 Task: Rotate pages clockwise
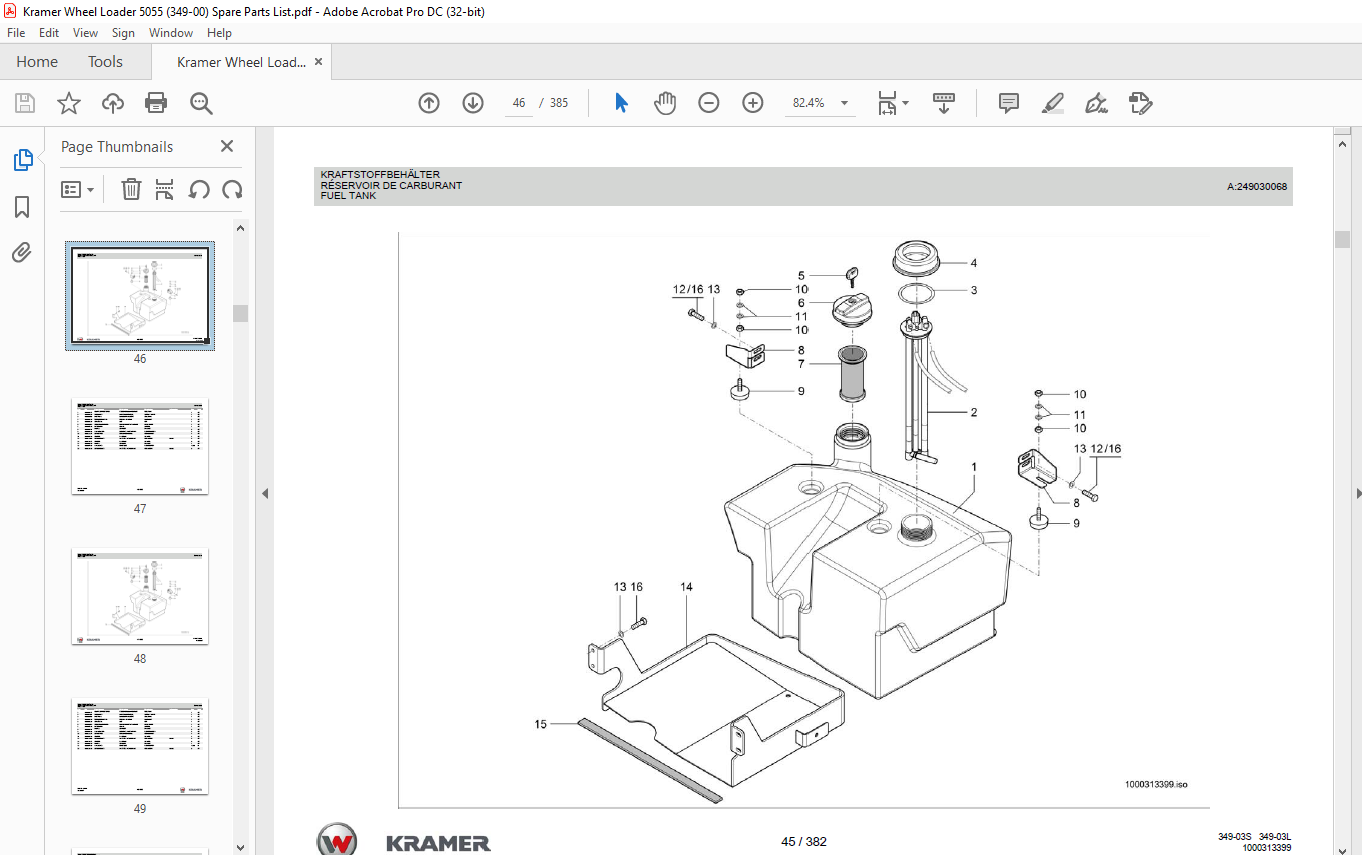[x=232, y=189]
